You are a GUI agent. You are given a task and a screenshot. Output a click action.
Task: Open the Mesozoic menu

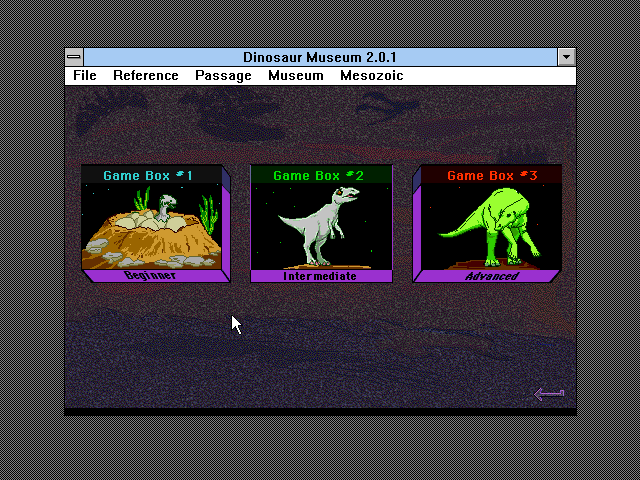click(372, 76)
